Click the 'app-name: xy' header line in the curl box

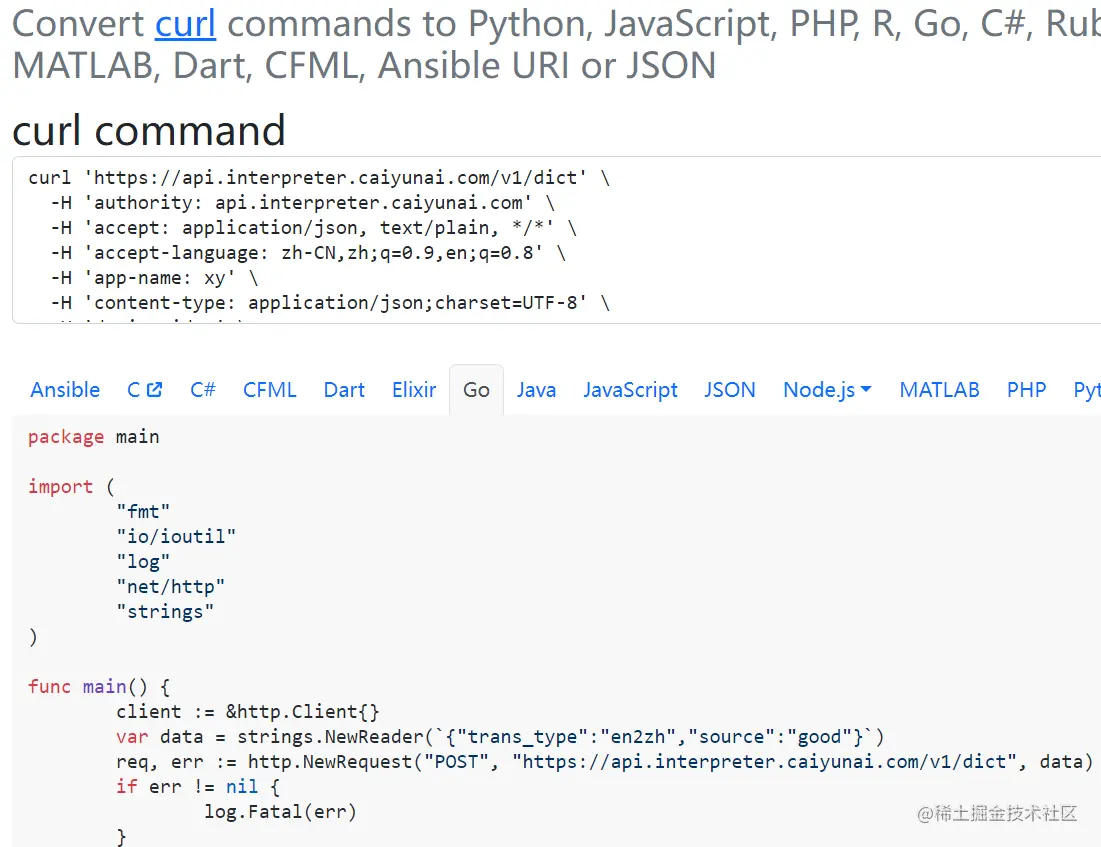tap(153, 278)
